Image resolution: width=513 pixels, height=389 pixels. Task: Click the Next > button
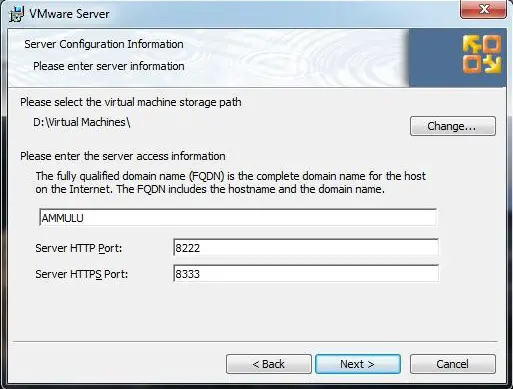pos(358,364)
